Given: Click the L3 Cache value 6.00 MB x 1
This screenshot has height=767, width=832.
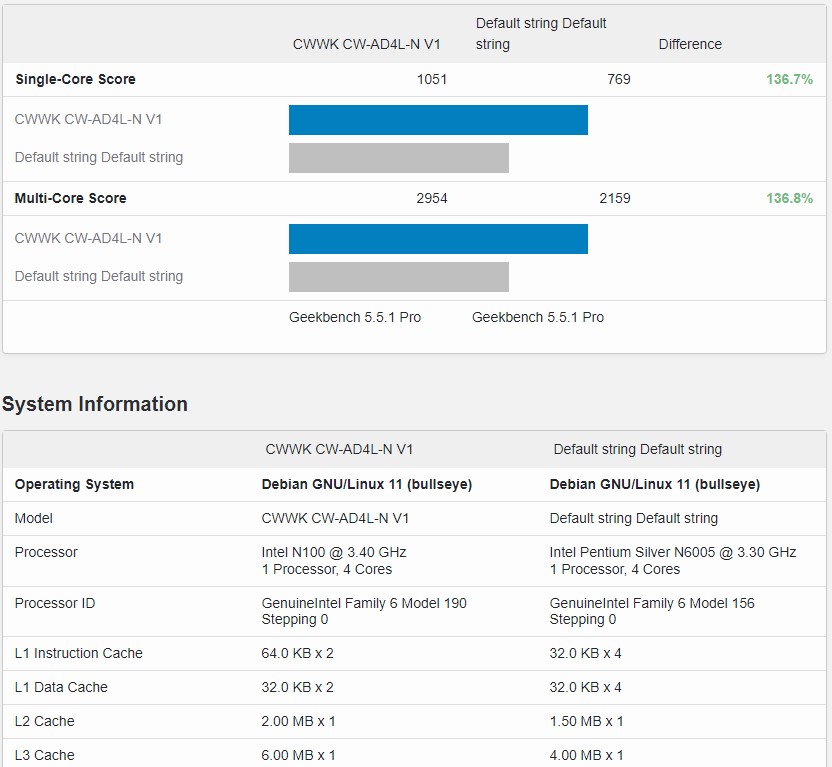Looking at the screenshot, I should click(298, 755).
